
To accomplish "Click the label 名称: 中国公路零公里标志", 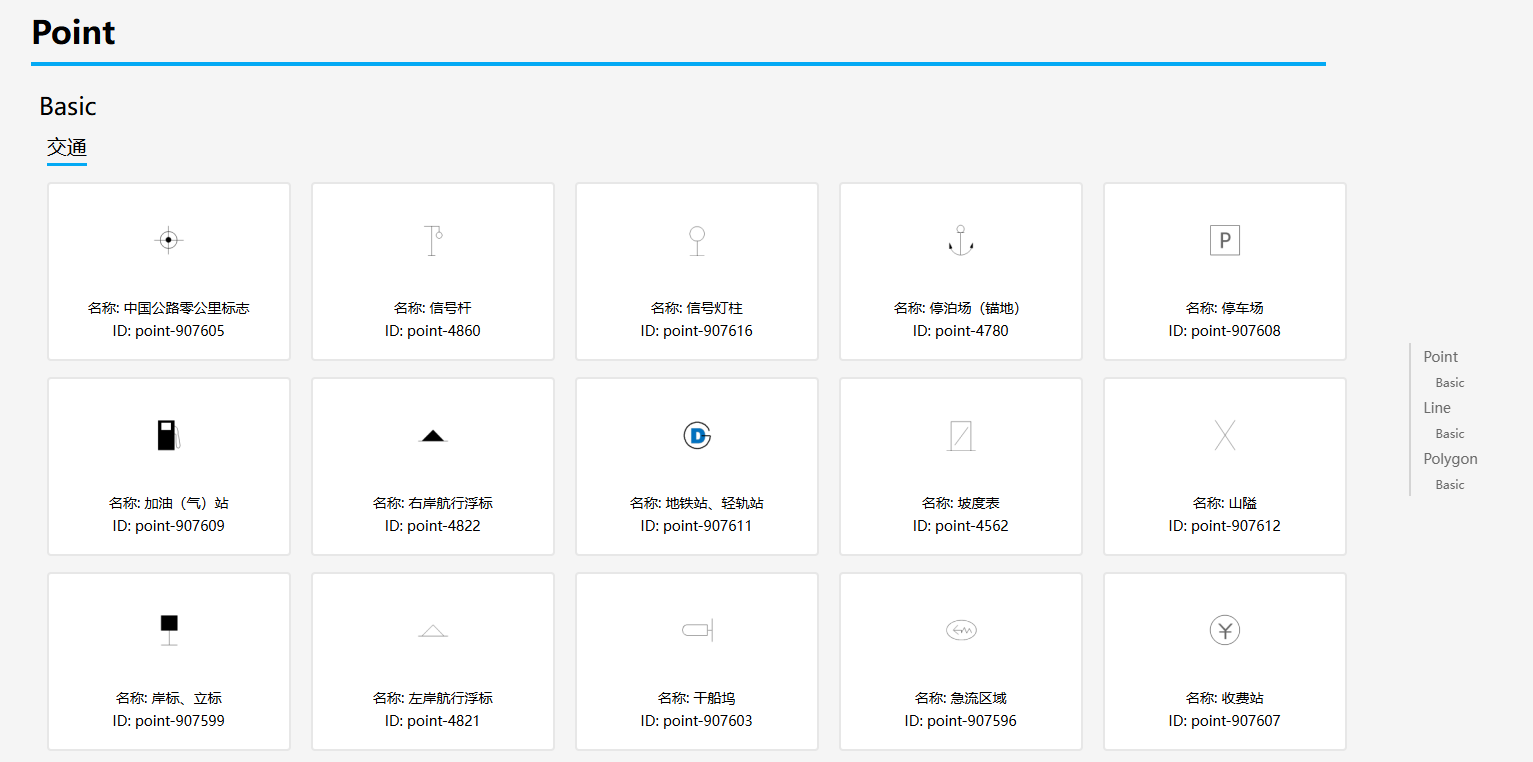I will 169,308.
